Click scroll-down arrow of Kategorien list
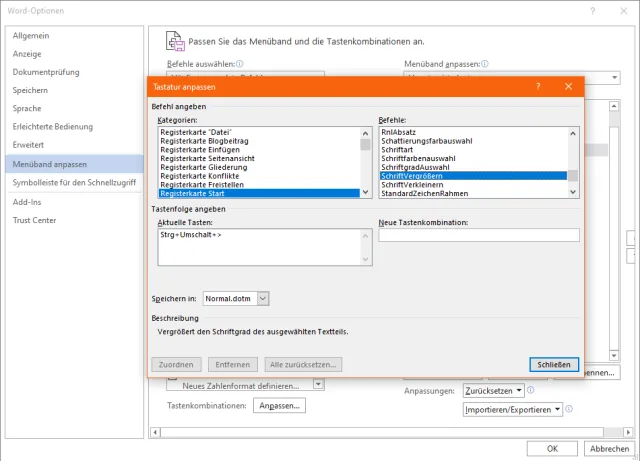The image size is (640, 461). tap(365, 192)
